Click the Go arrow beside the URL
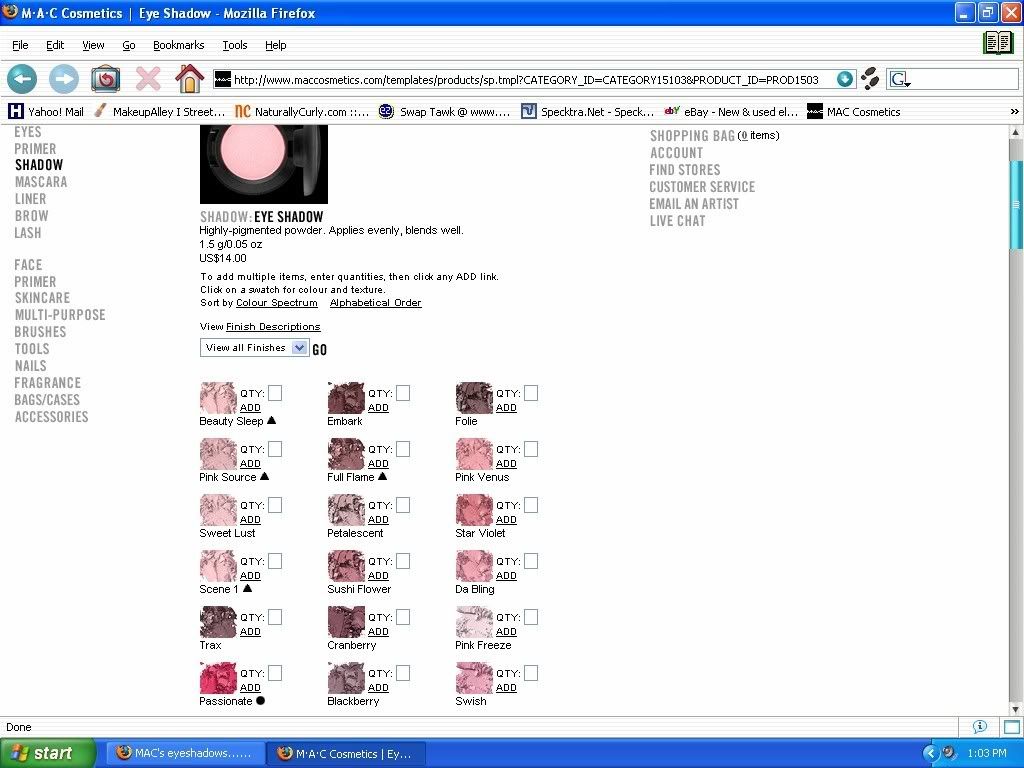1024x768 pixels. click(x=844, y=80)
